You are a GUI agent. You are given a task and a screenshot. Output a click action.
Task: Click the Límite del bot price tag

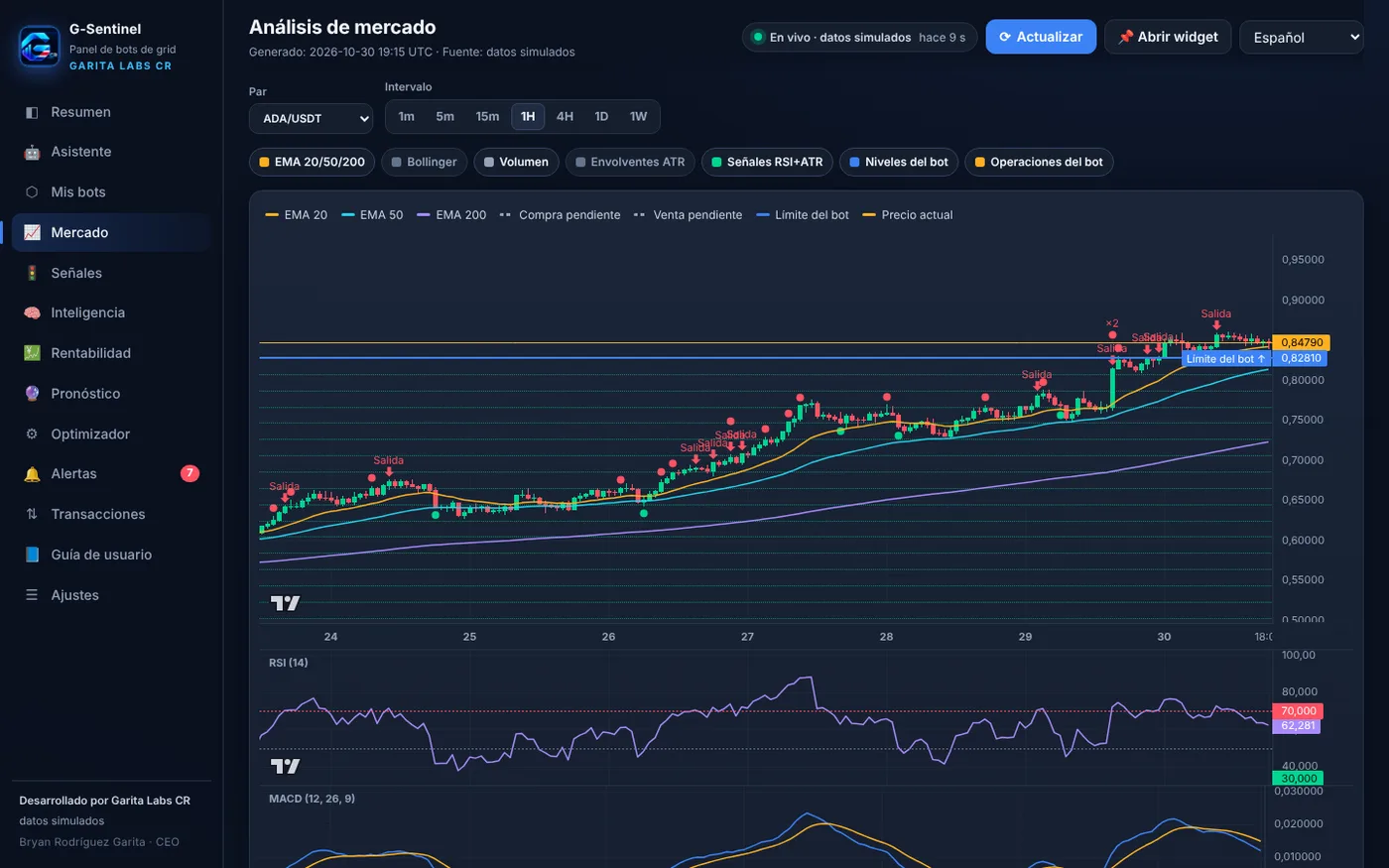[x=1225, y=359]
